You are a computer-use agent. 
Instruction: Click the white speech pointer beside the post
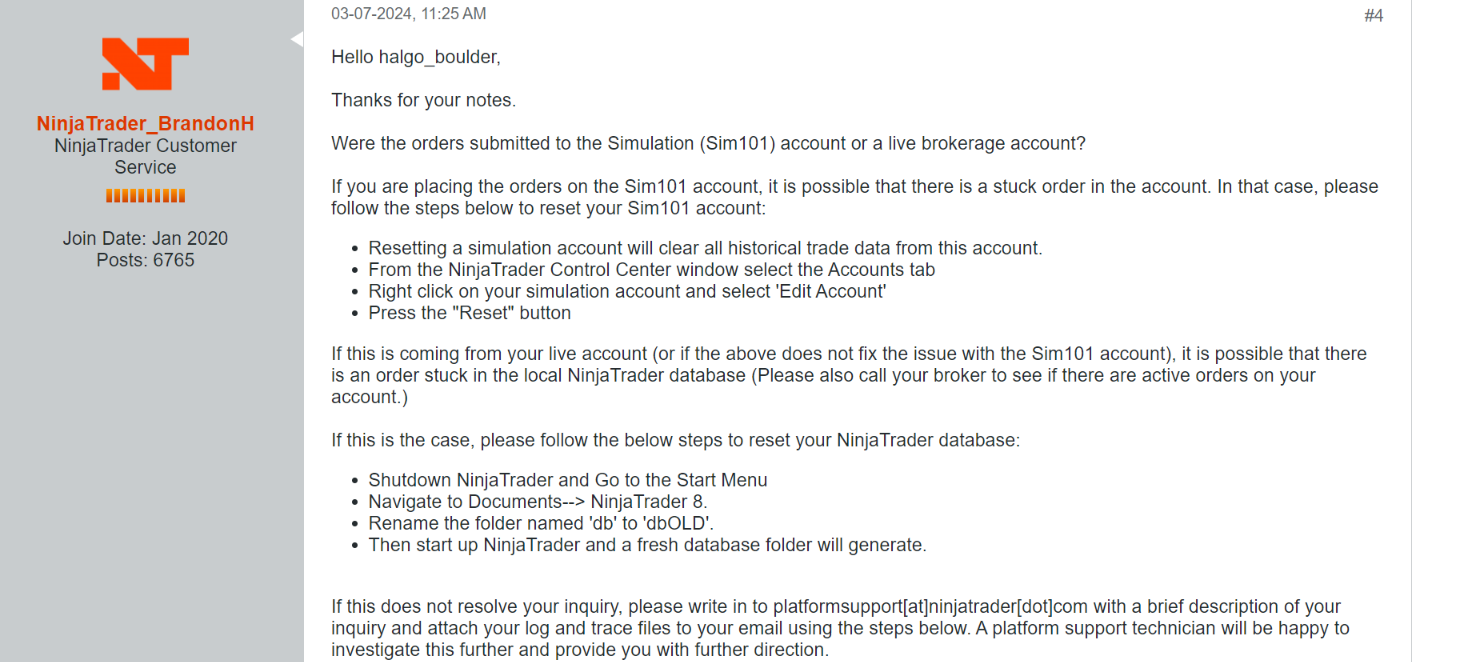(297, 39)
